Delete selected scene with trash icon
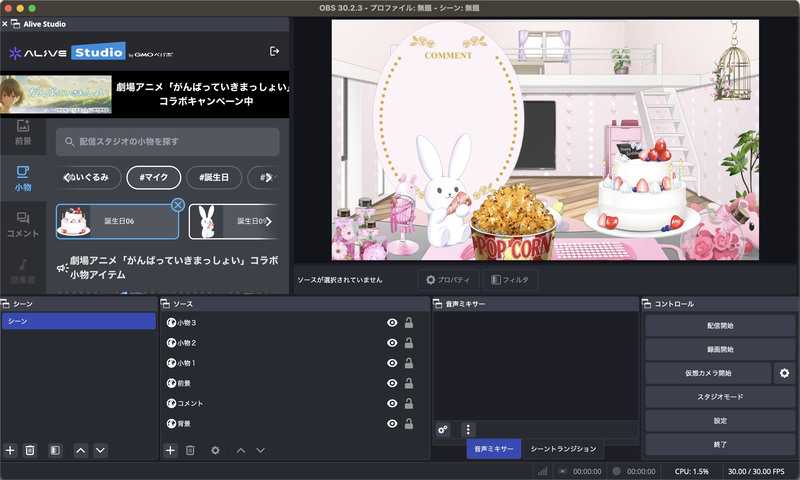This screenshot has height=480, width=800. coord(30,450)
